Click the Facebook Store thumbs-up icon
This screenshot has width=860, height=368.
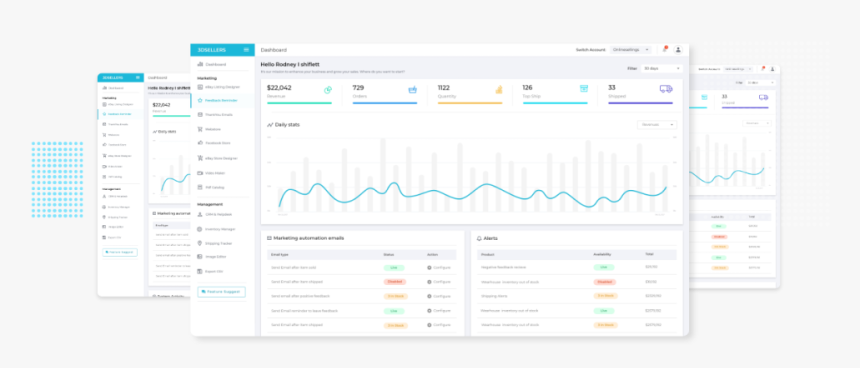click(200, 143)
